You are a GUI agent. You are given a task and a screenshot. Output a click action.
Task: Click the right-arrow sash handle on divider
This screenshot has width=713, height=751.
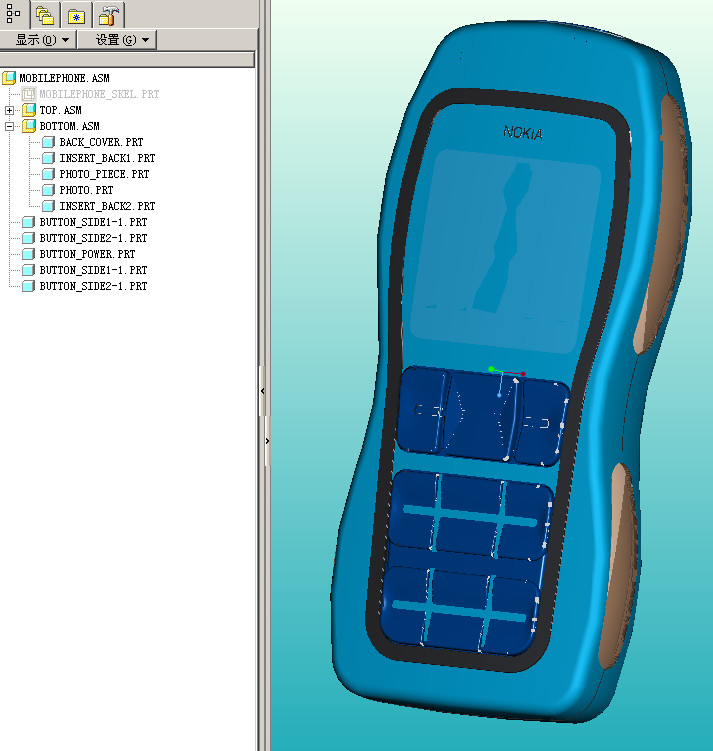[x=267, y=441]
